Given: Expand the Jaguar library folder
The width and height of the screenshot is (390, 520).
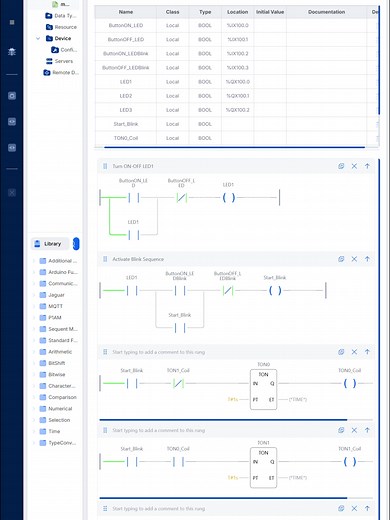Looking at the screenshot, I should [34, 295].
